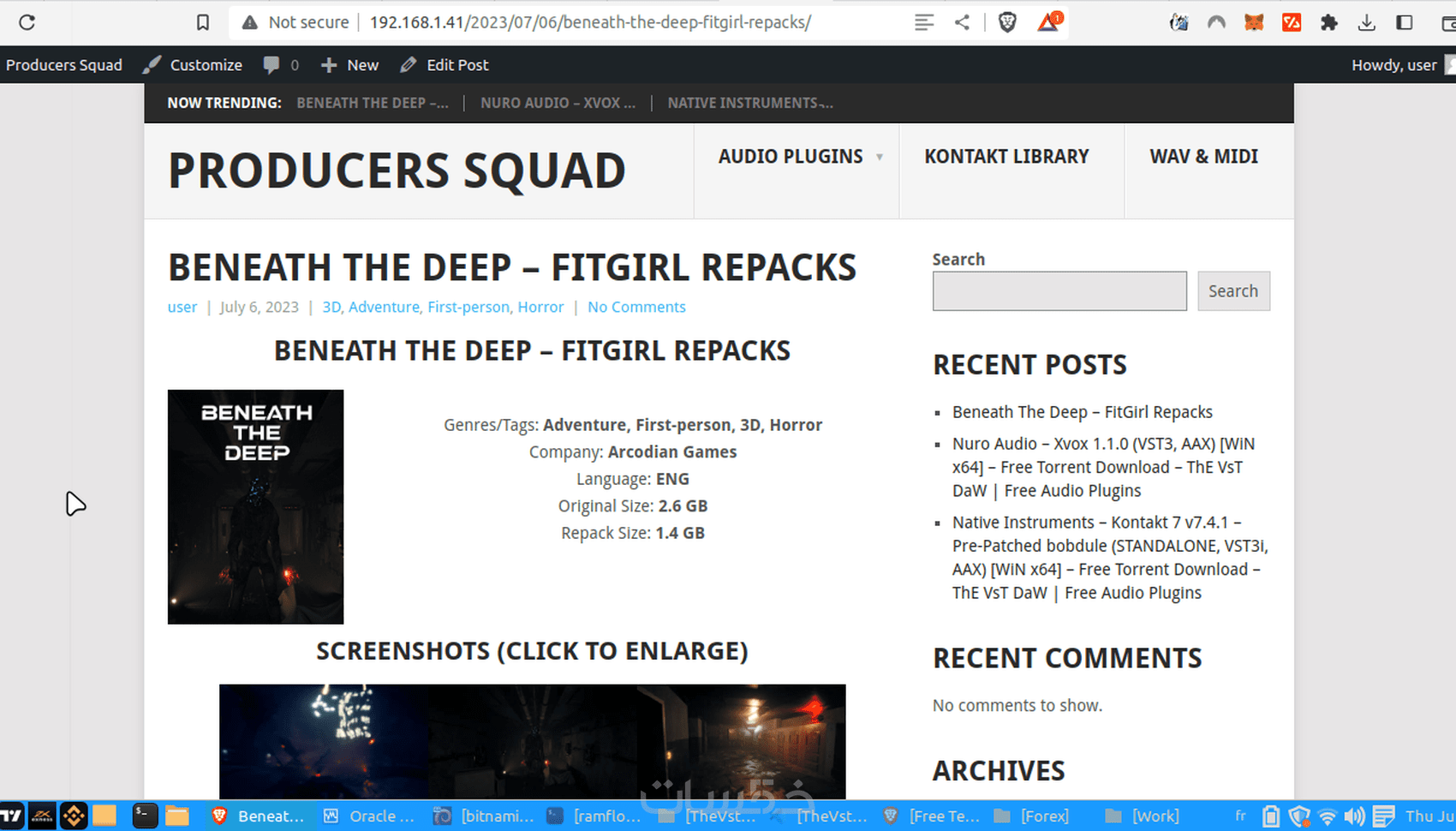Open the Not secure site warning
Screen dimensions: 1456x831
pos(295,22)
